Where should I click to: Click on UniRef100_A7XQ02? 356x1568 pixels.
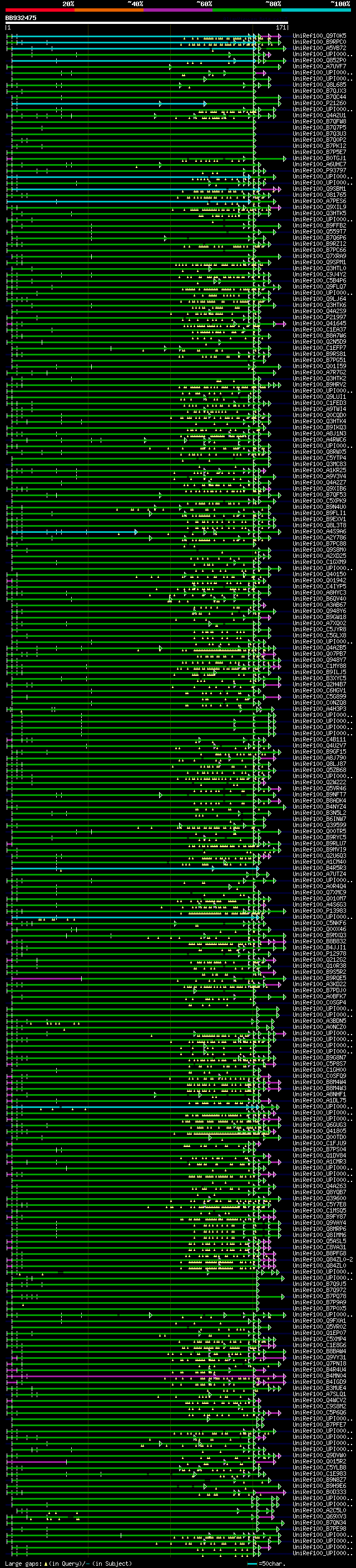click(319, 624)
